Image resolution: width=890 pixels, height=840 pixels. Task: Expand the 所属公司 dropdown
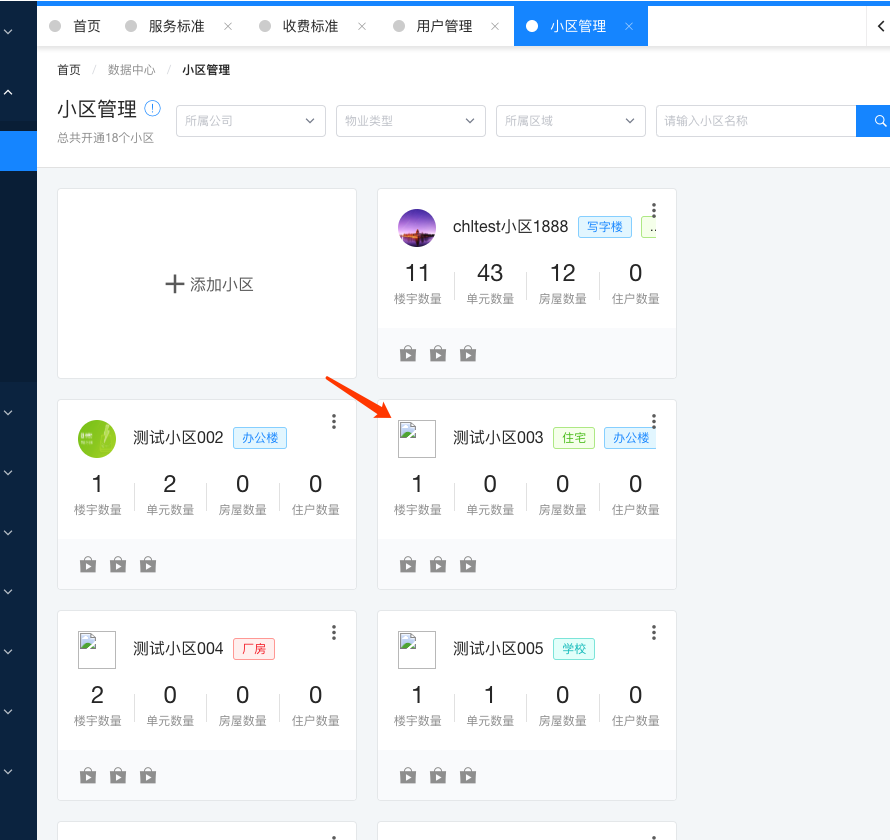250,121
